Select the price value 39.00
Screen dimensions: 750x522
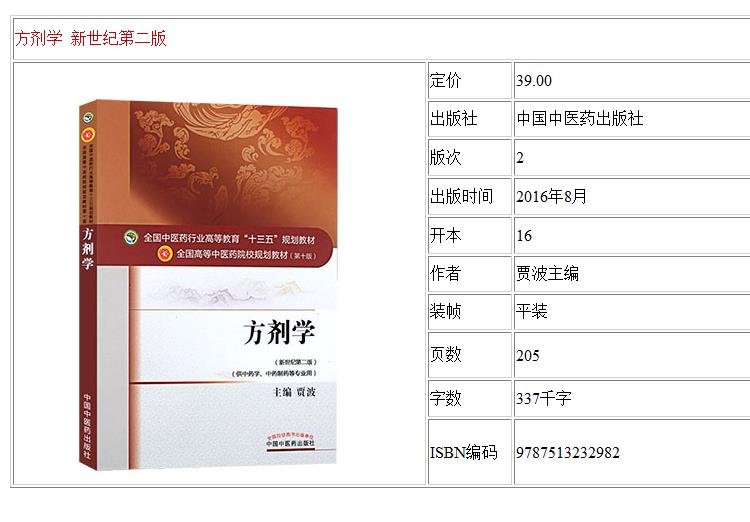click(534, 80)
